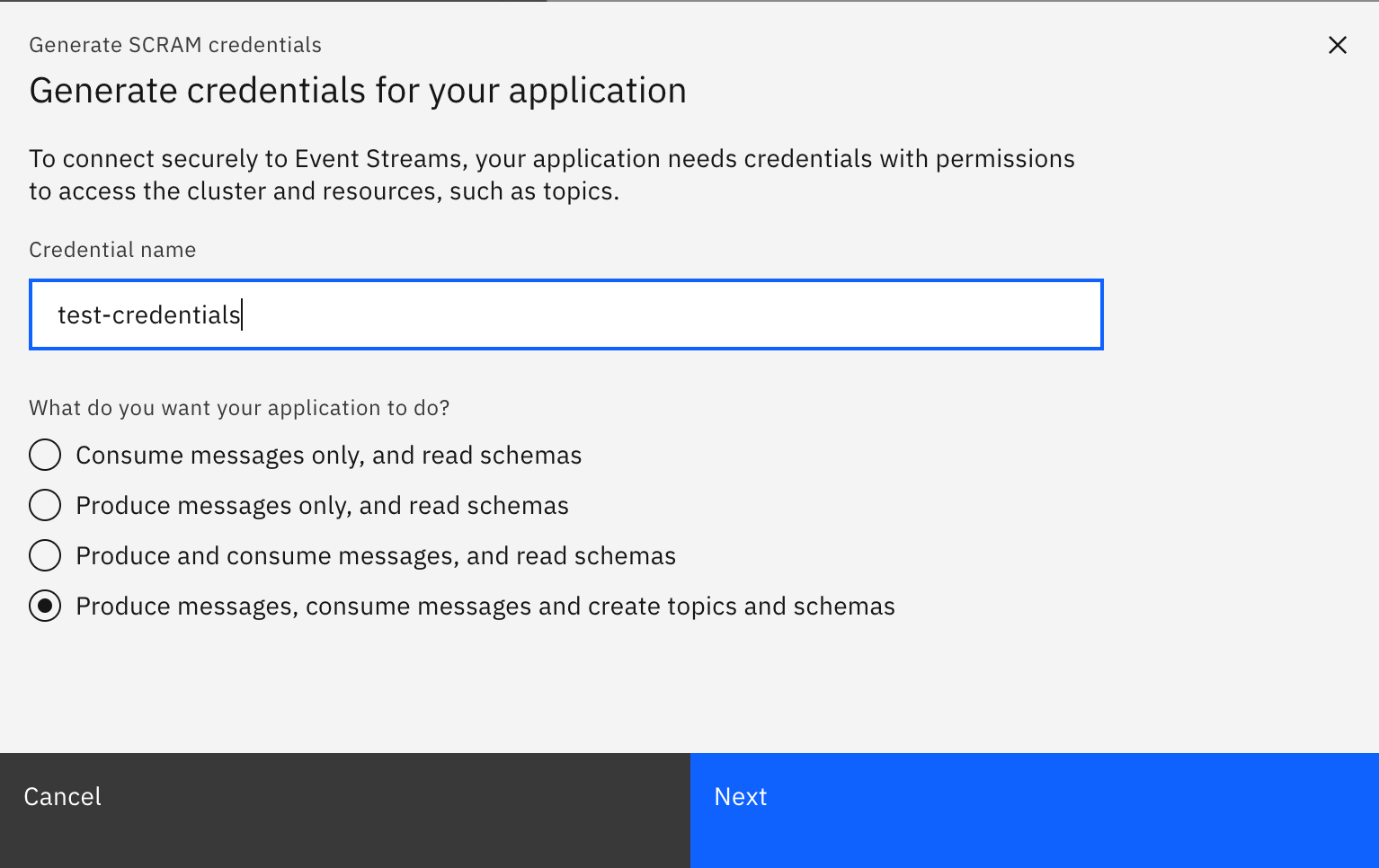Viewport: 1379px width, 868px height.
Task: Click the Cancel button
Action: tap(345, 810)
